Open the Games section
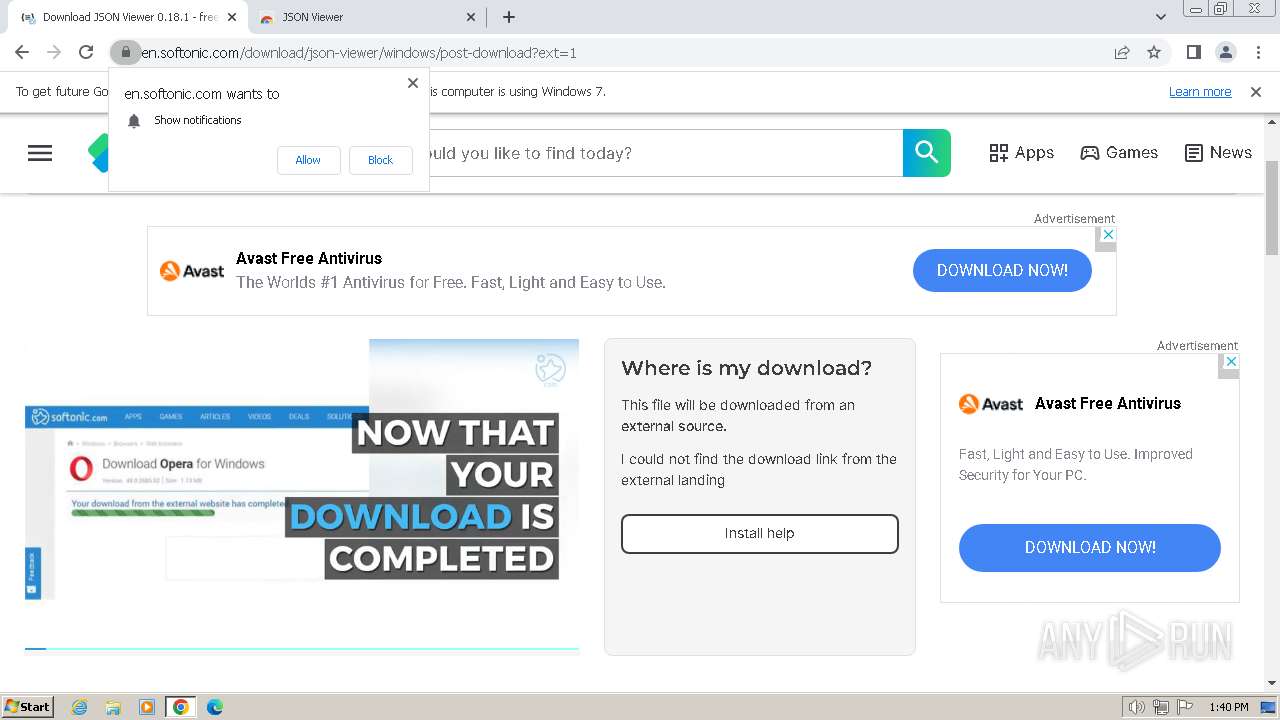The image size is (1280, 720). [1119, 153]
